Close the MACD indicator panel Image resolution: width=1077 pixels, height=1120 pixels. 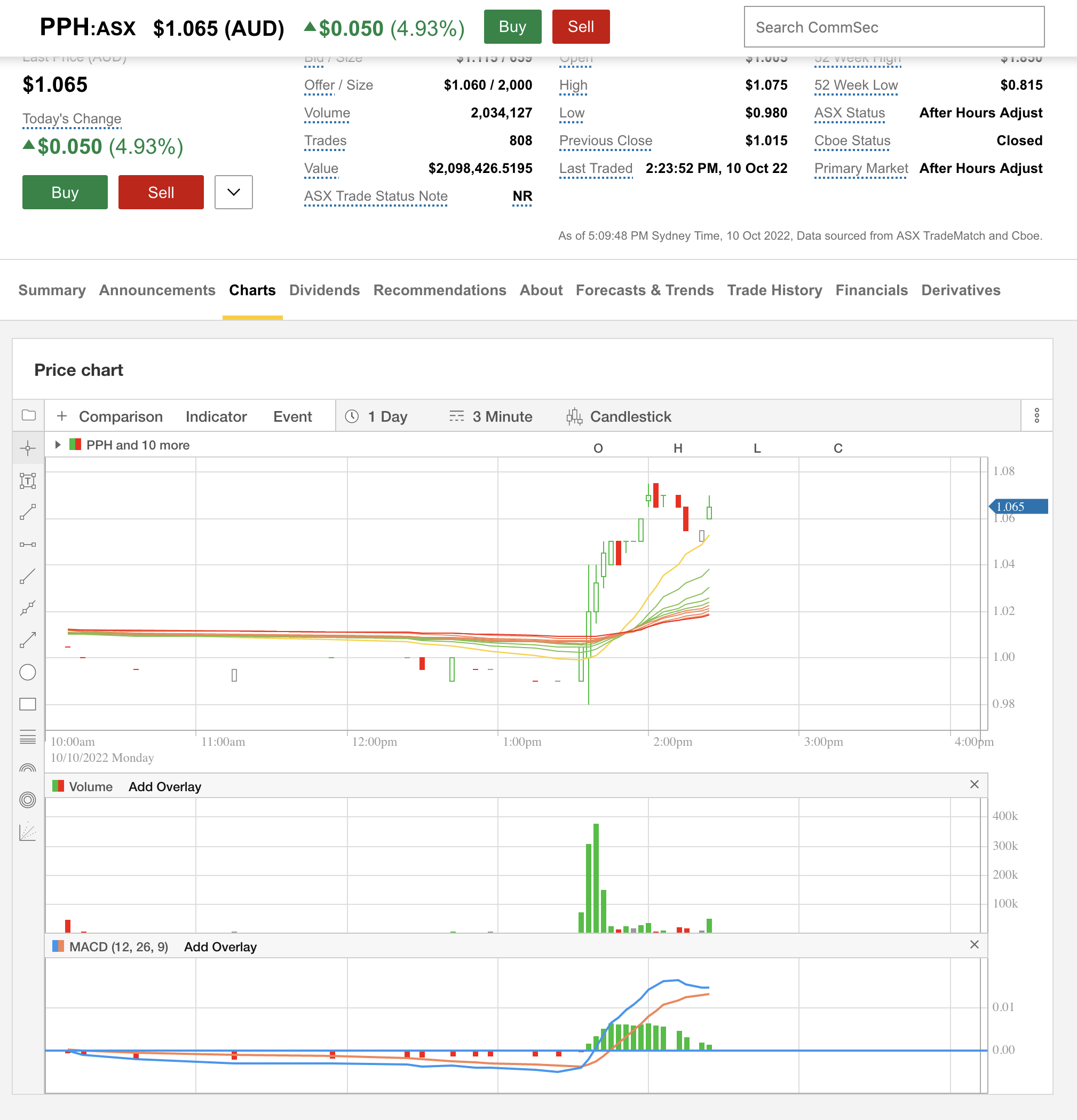click(x=974, y=944)
